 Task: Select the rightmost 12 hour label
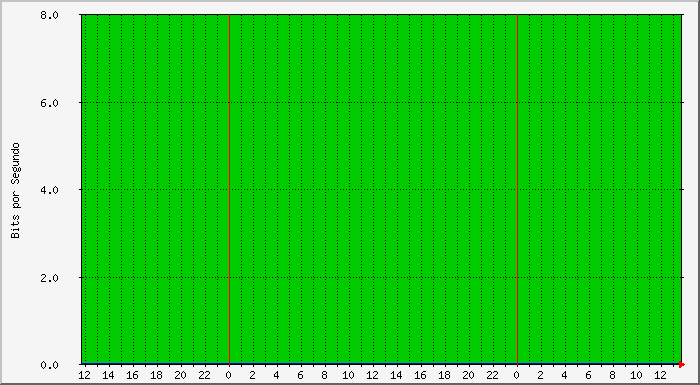coord(661,376)
